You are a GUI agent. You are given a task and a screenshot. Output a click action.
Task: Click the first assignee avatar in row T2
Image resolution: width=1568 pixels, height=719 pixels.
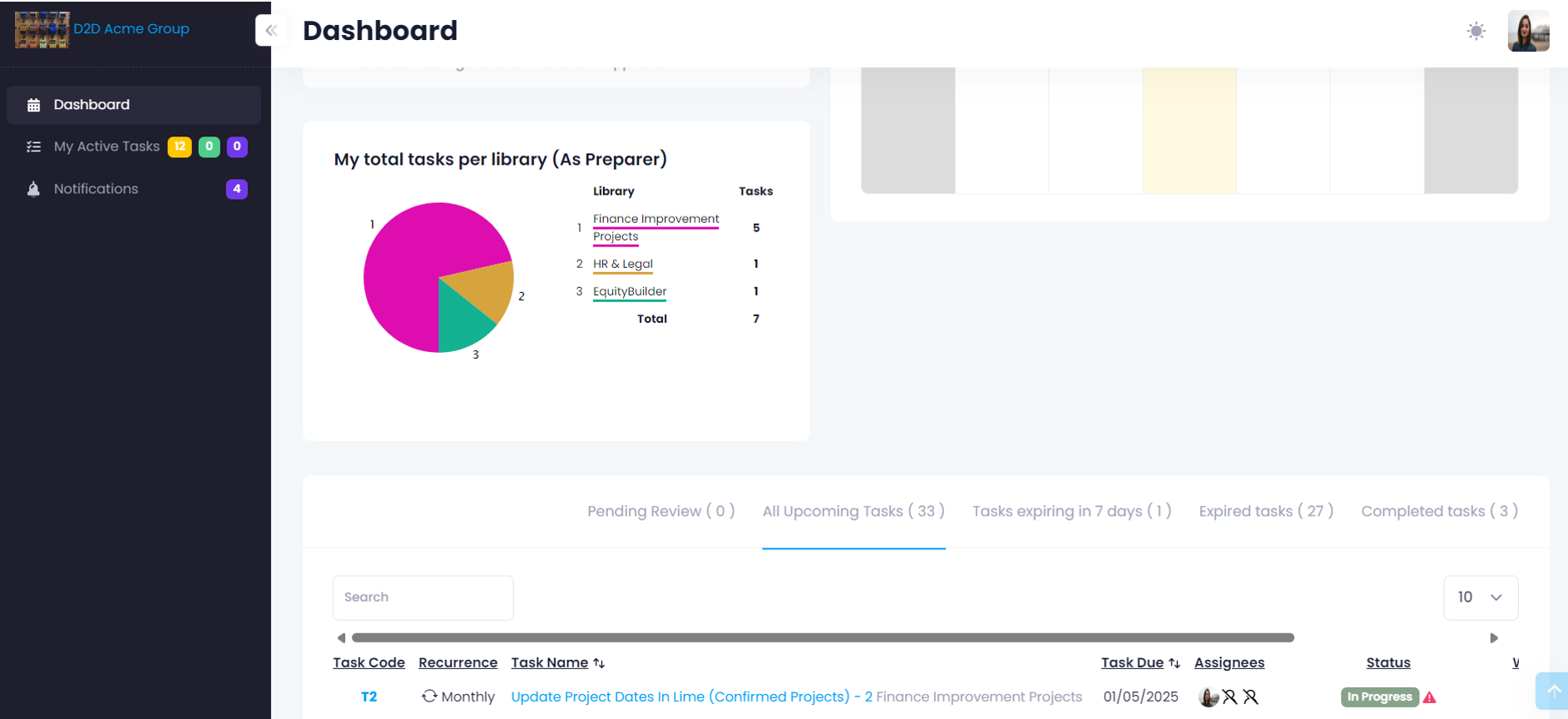pyautogui.click(x=1208, y=697)
